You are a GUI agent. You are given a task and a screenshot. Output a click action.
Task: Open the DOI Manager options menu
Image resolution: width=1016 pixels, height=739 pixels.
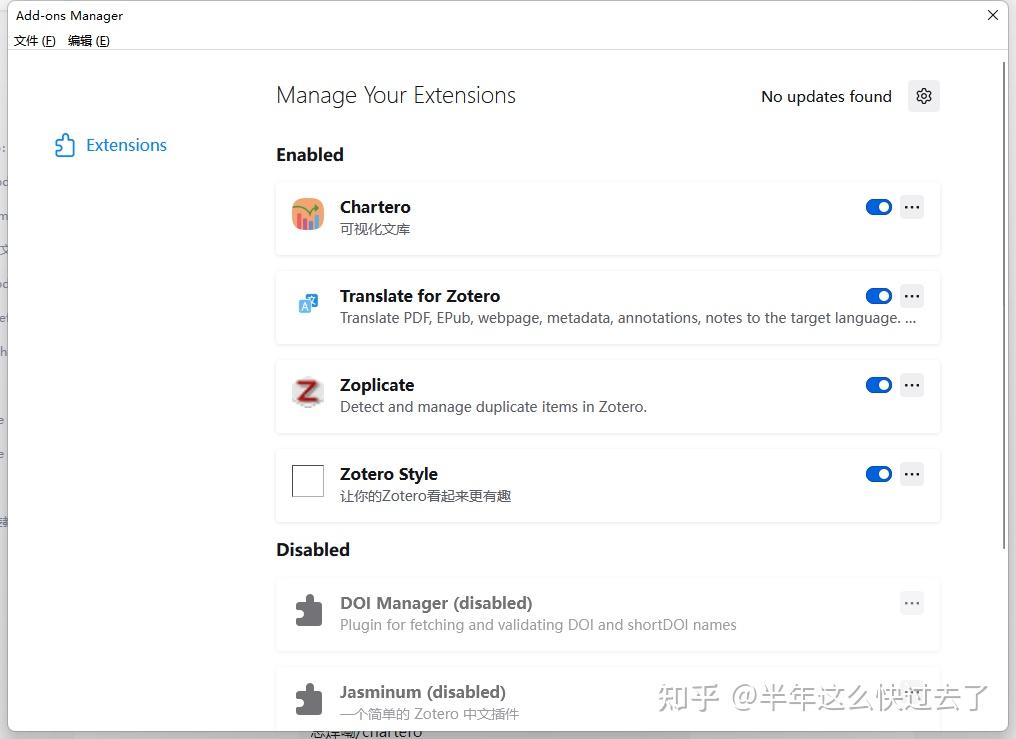pos(911,603)
